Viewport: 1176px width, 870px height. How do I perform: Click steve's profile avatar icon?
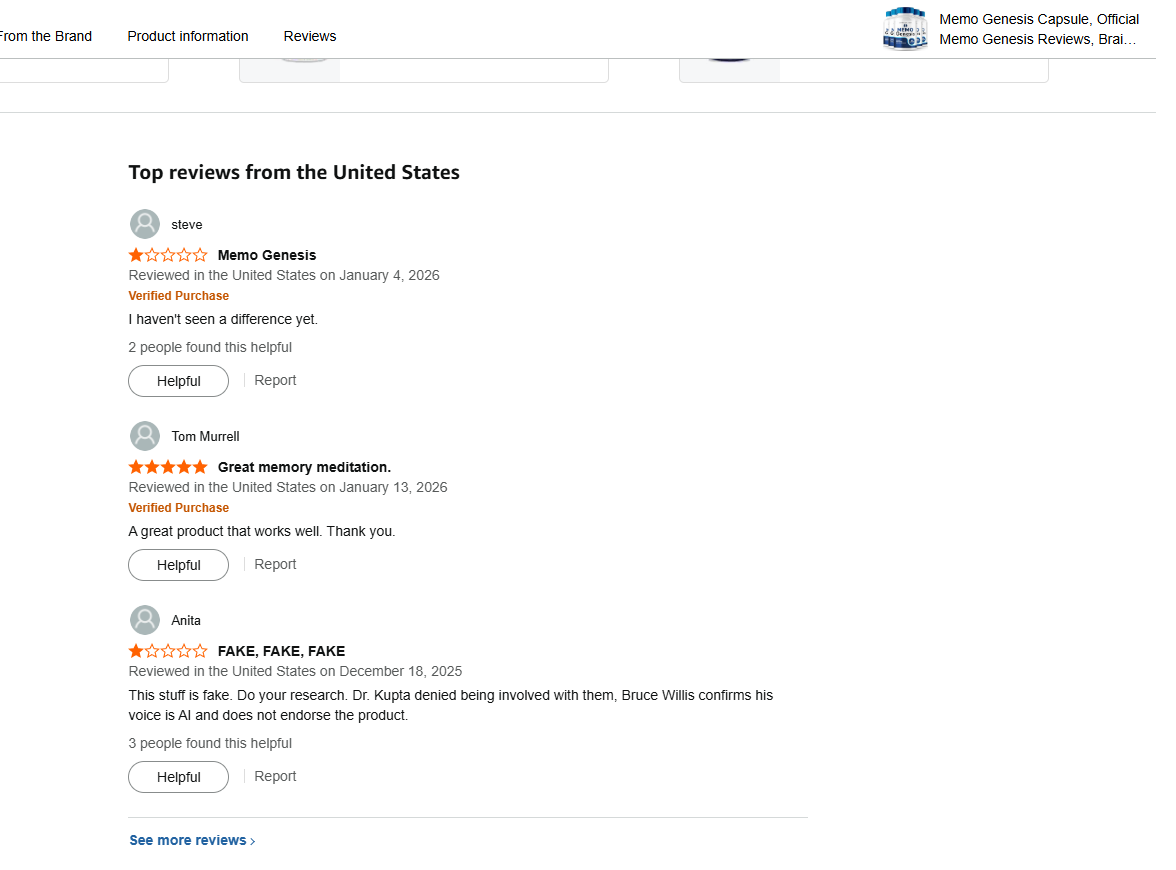click(145, 224)
